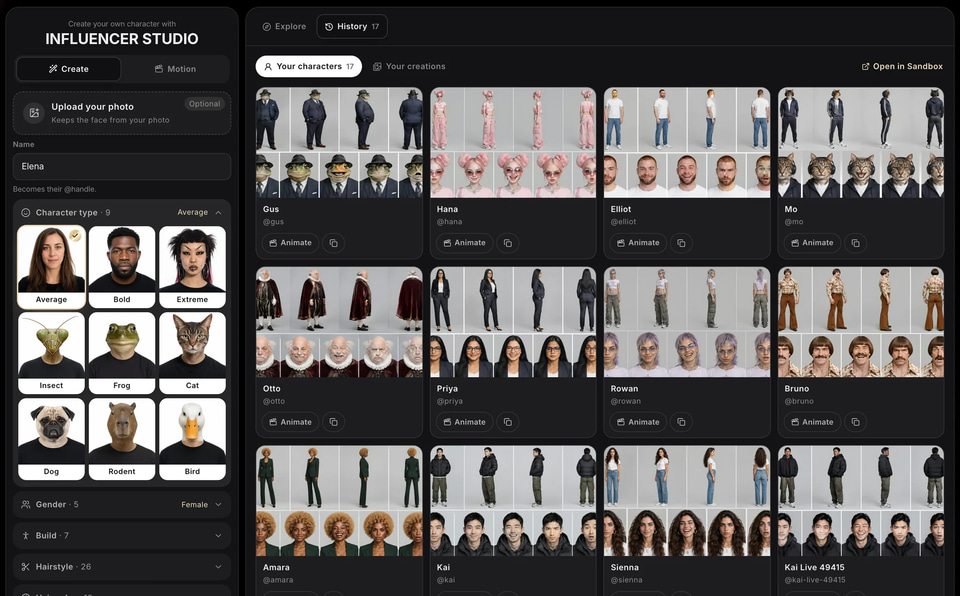Select the Rodent character type
This screenshot has height=596, width=960.
(x=122, y=439)
